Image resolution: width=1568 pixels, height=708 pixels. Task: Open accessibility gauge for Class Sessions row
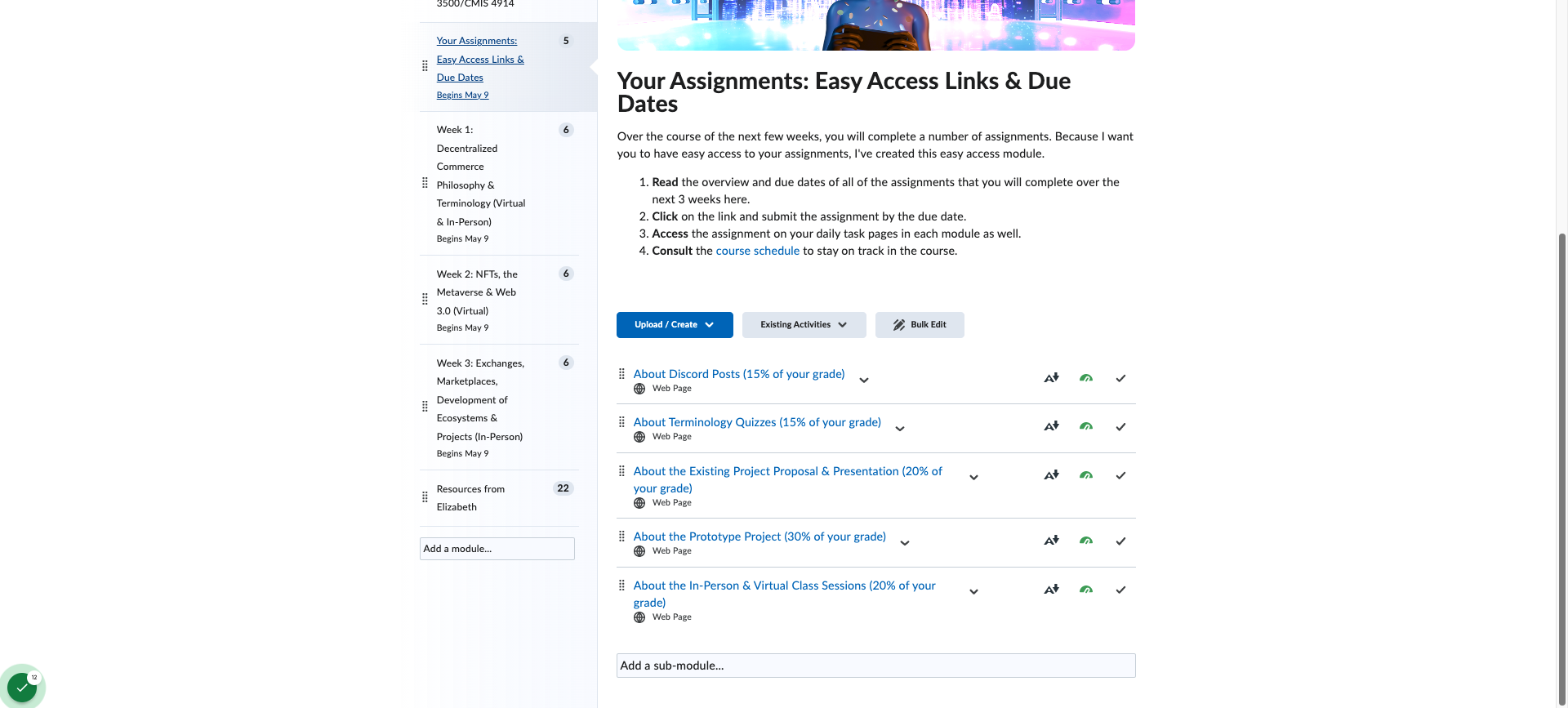point(1086,590)
